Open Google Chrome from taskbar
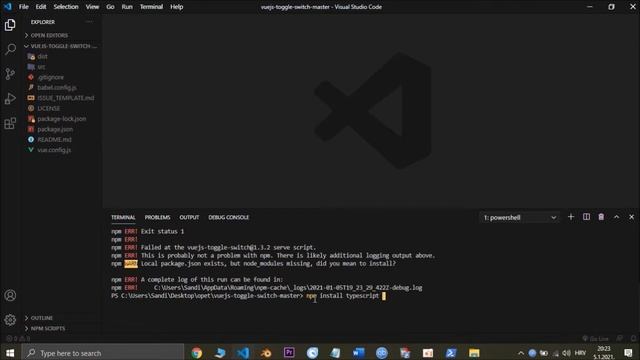Screen dimensions: 640x360 pos(197,353)
